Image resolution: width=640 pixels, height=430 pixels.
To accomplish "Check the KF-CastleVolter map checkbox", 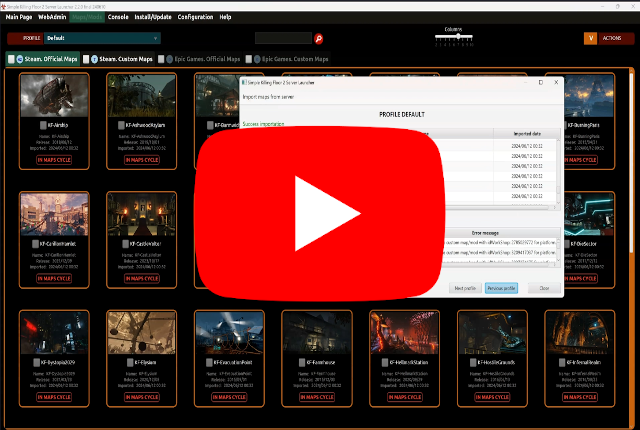I will [x=126, y=244].
